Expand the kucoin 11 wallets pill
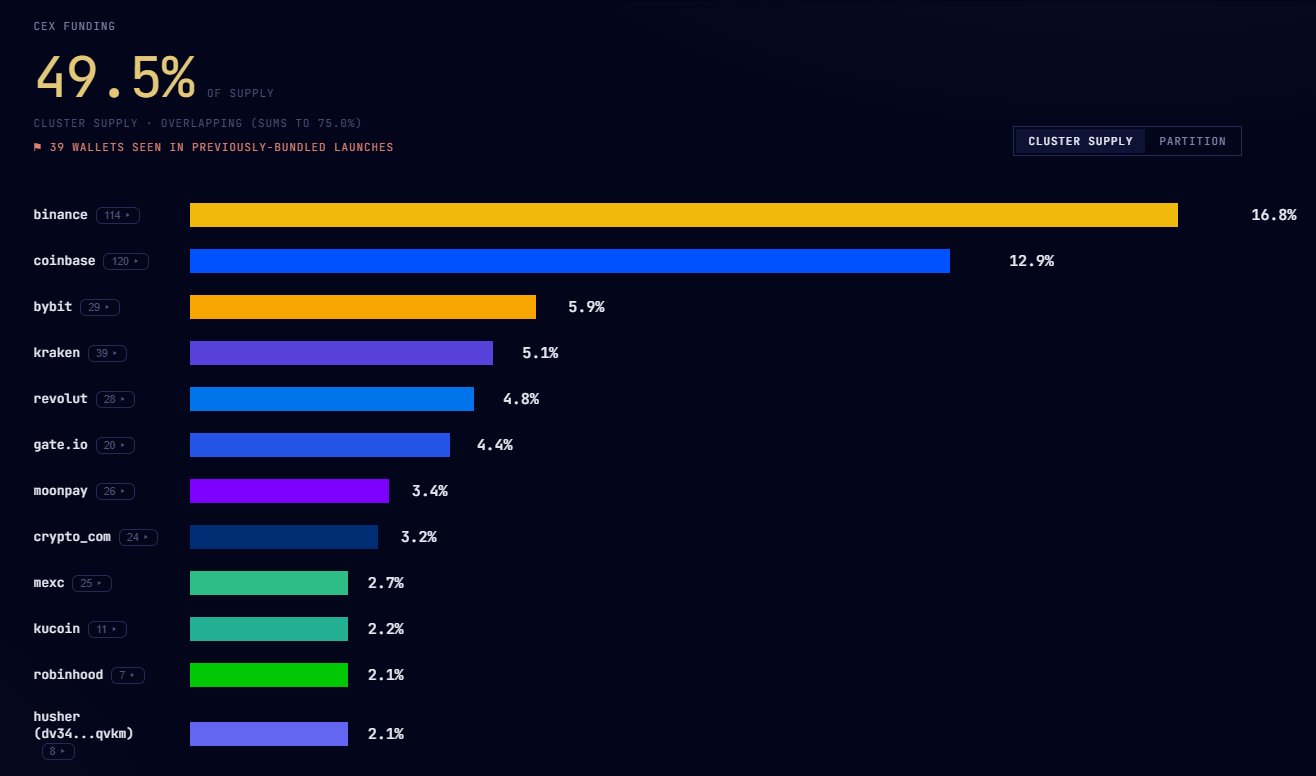 pos(107,629)
